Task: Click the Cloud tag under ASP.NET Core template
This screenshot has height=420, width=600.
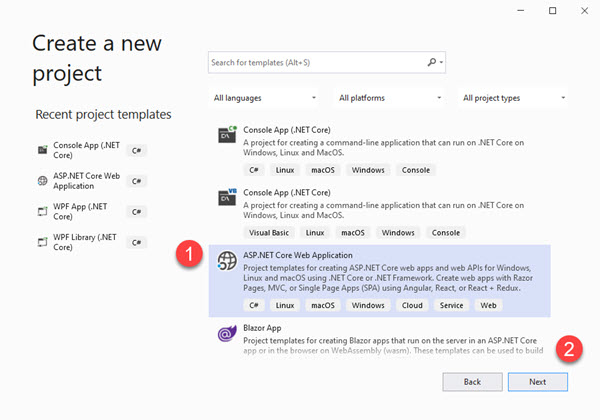Action: pyautogui.click(x=412, y=305)
